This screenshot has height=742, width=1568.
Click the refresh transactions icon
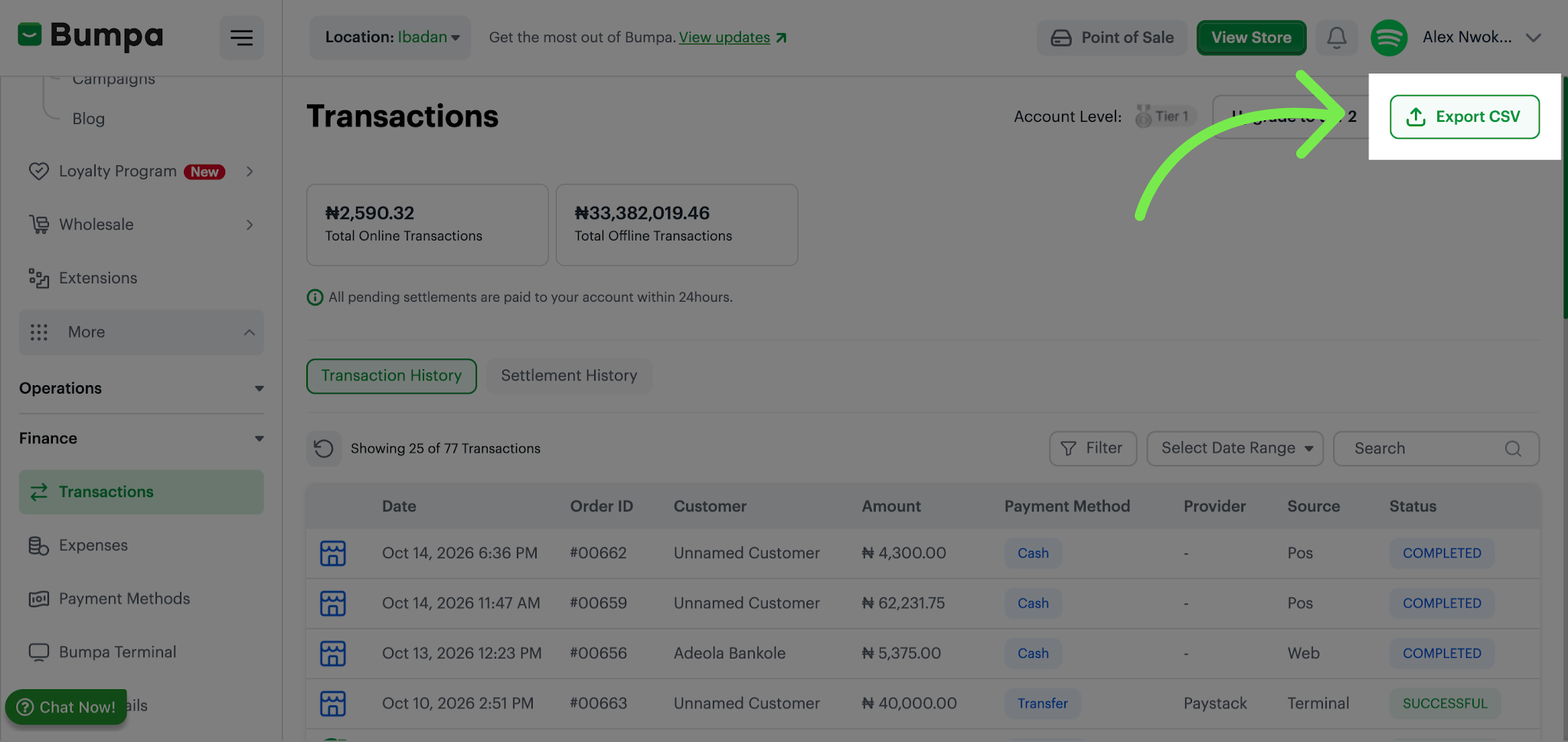(x=324, y=449)
